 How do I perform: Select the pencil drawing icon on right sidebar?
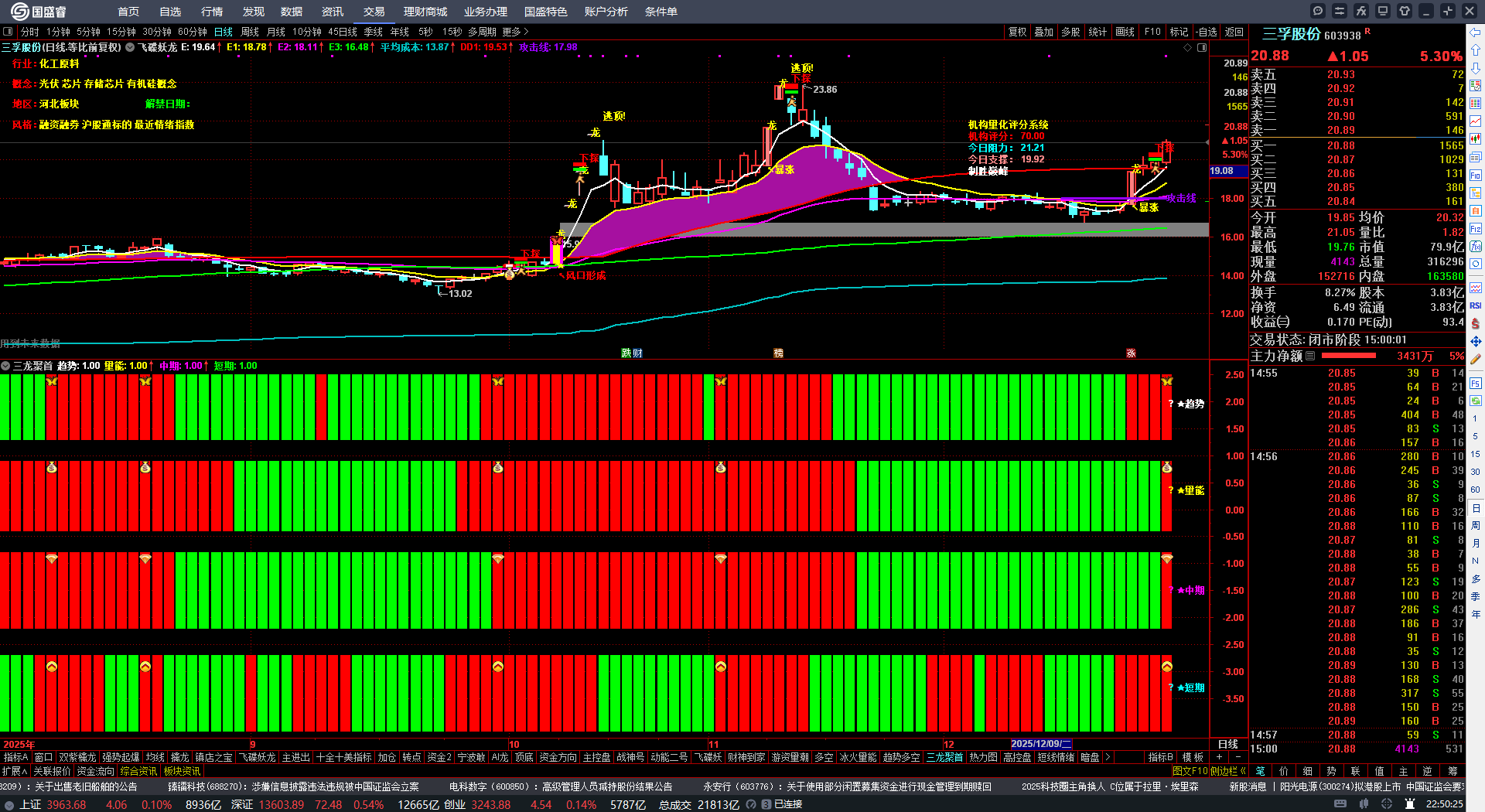1476,359
